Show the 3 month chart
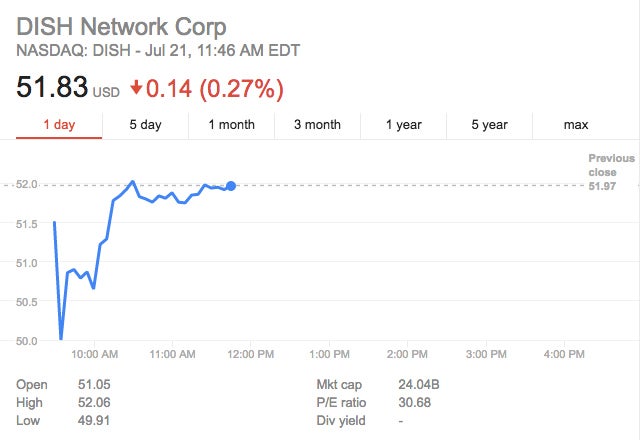Screen dimensions: 640x440 [317, 125]
